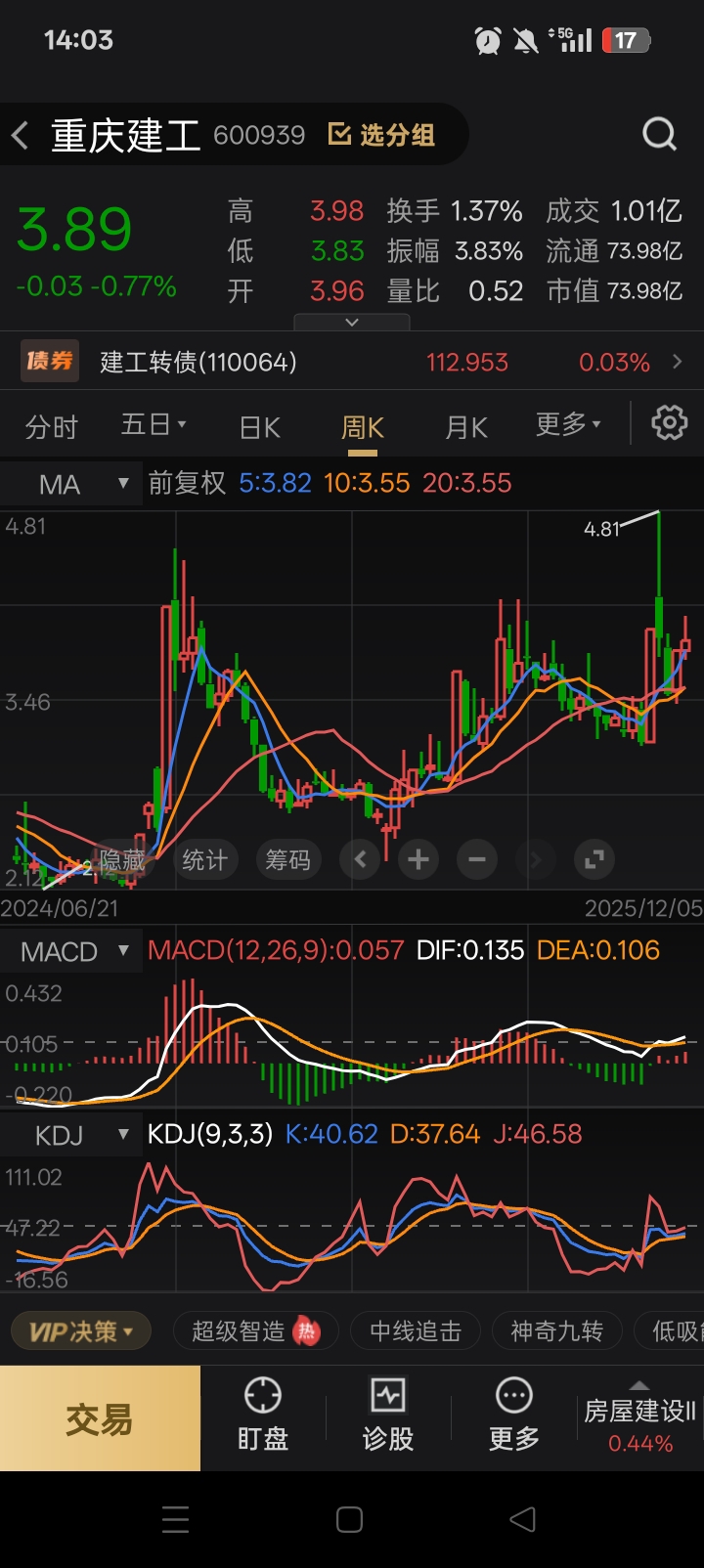
Task: Open chart settings gear icon
Action: coord(670,423)
